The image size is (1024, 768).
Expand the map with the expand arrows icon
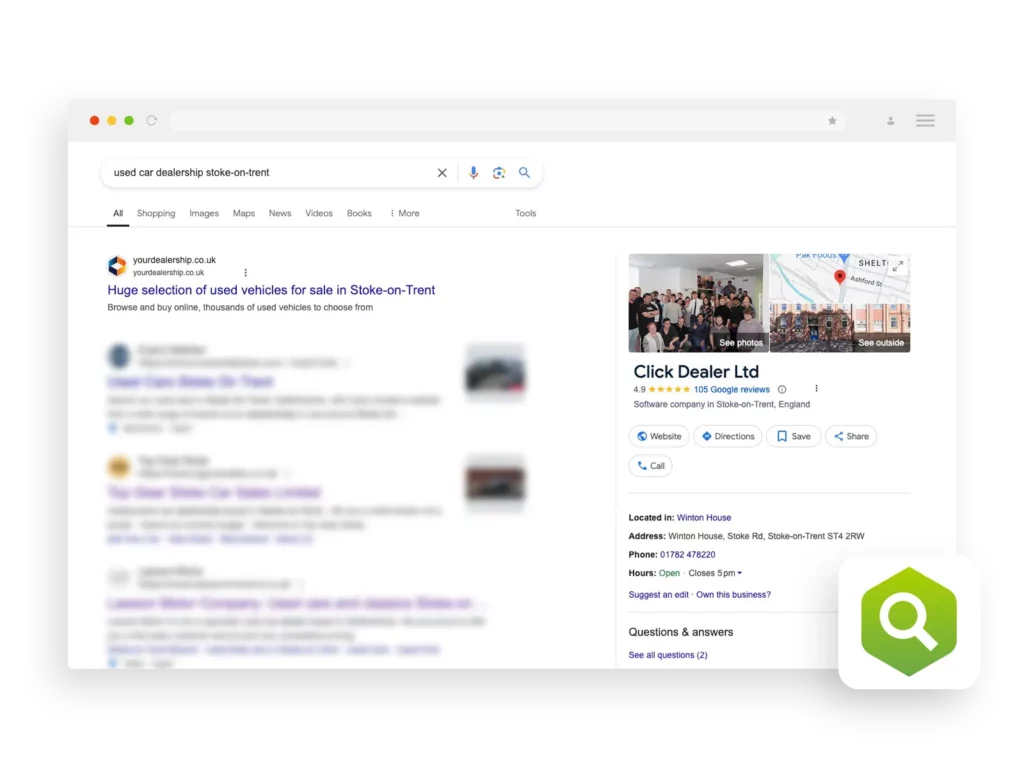pos(898,266)
